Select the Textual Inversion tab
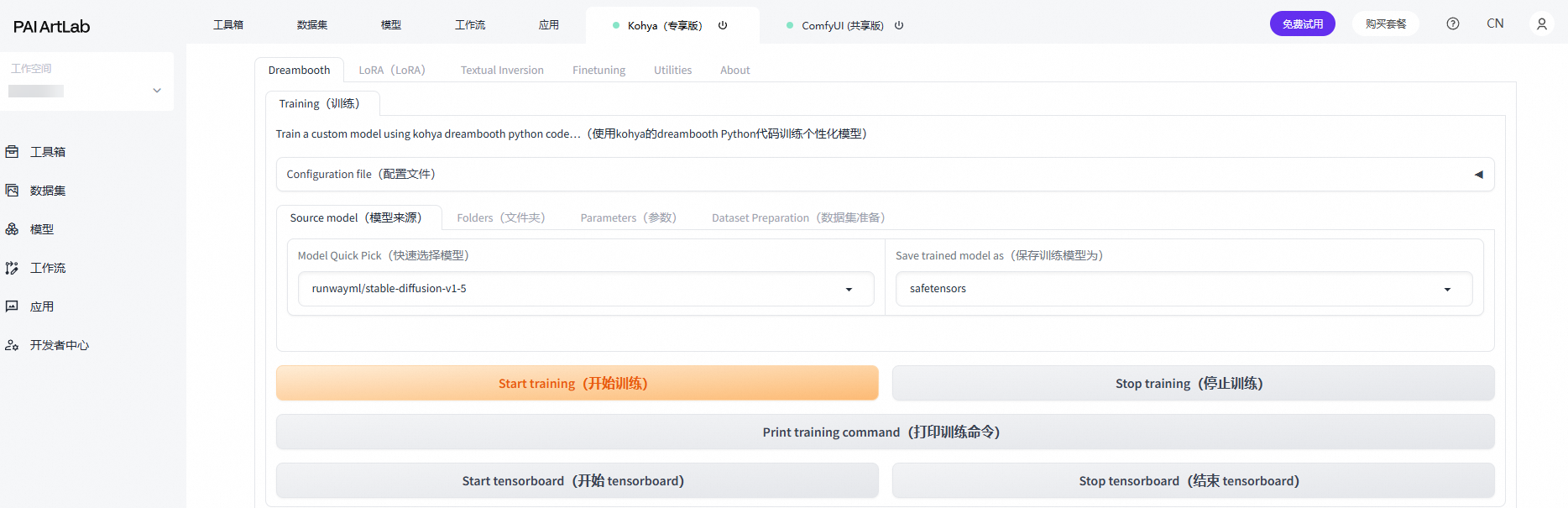The height and width of the screenshot is (508, 1568). (x=502, y=71)
